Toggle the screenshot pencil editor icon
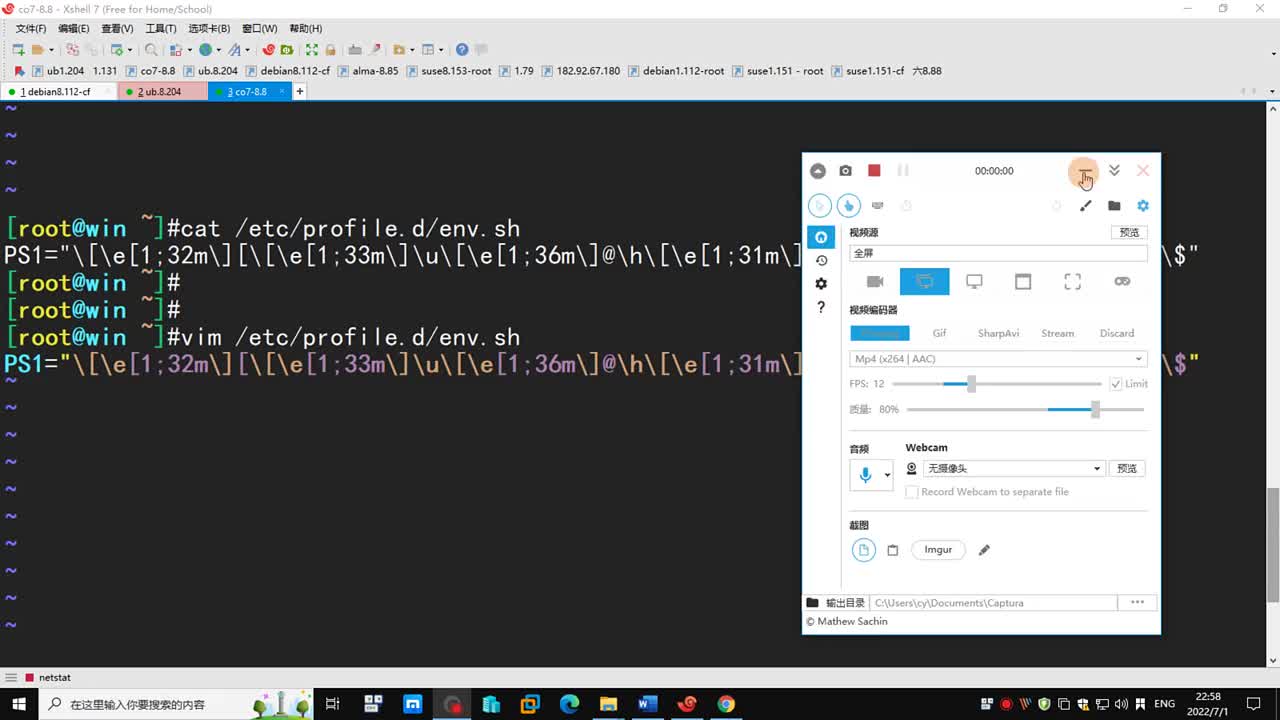This screenshot has height=720, width=1280. tap(984, 550)
